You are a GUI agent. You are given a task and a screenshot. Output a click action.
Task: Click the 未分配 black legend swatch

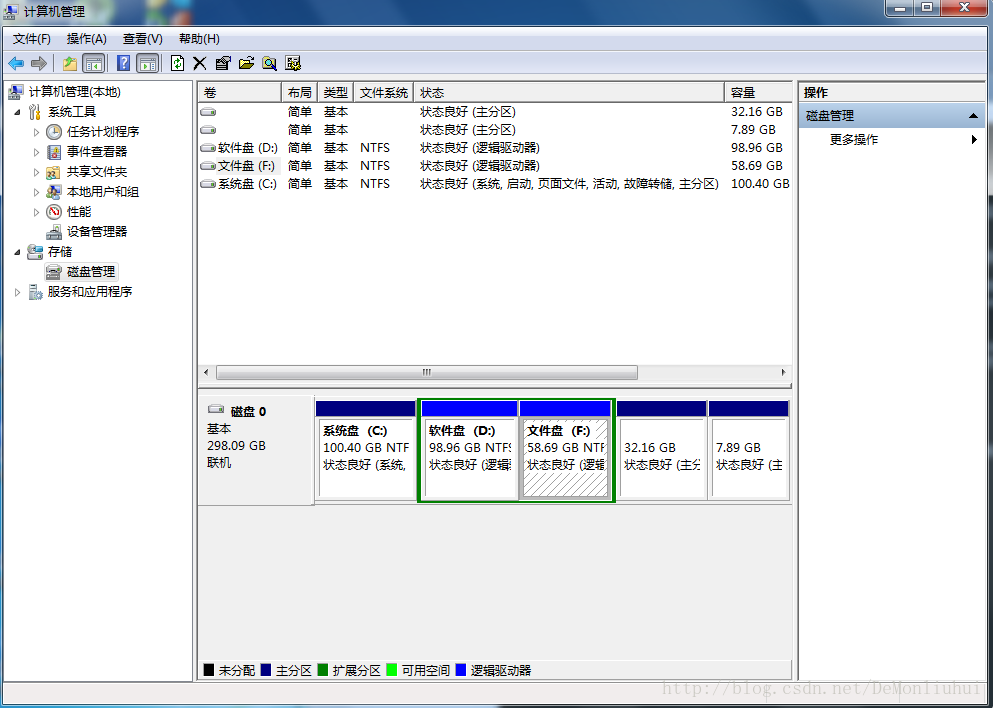[208, 669]
